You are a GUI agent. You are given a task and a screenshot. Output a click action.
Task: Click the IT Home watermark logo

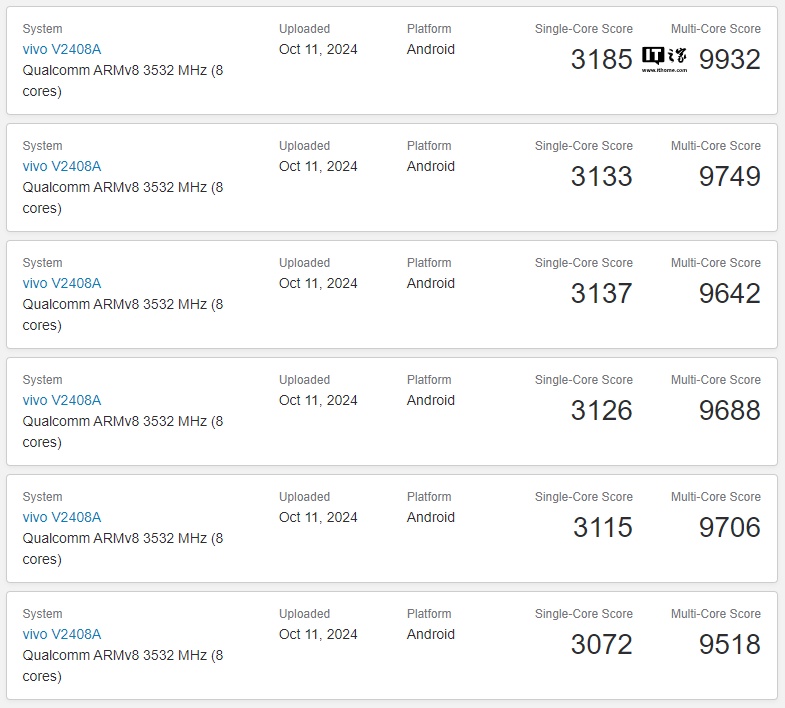(664, 58)
